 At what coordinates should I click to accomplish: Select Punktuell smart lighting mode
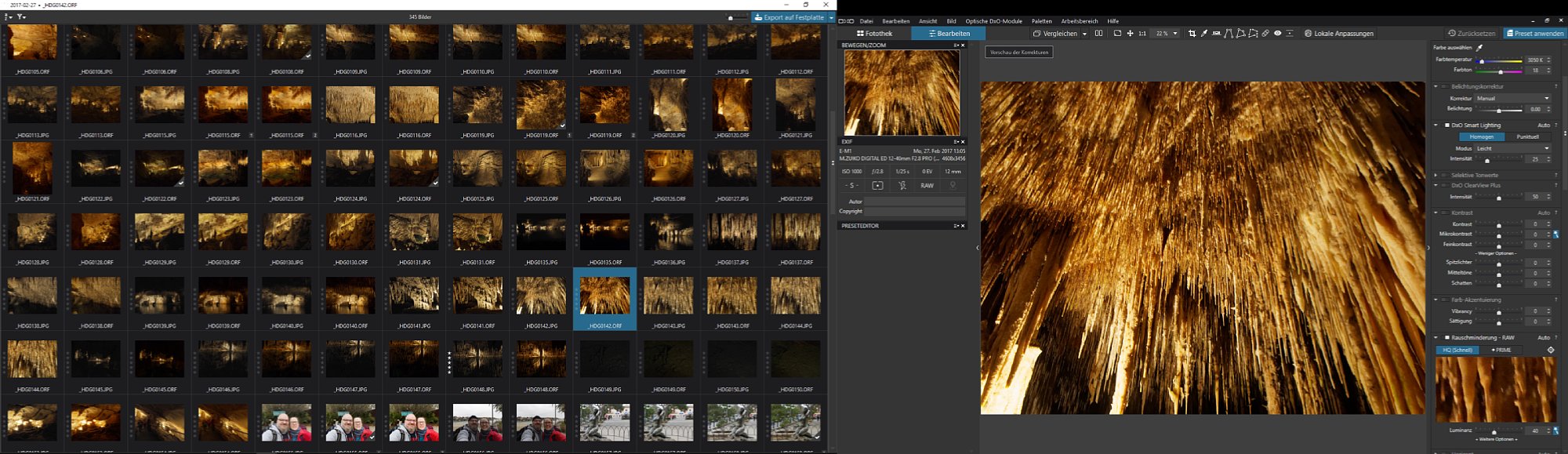pos(1527,137)
